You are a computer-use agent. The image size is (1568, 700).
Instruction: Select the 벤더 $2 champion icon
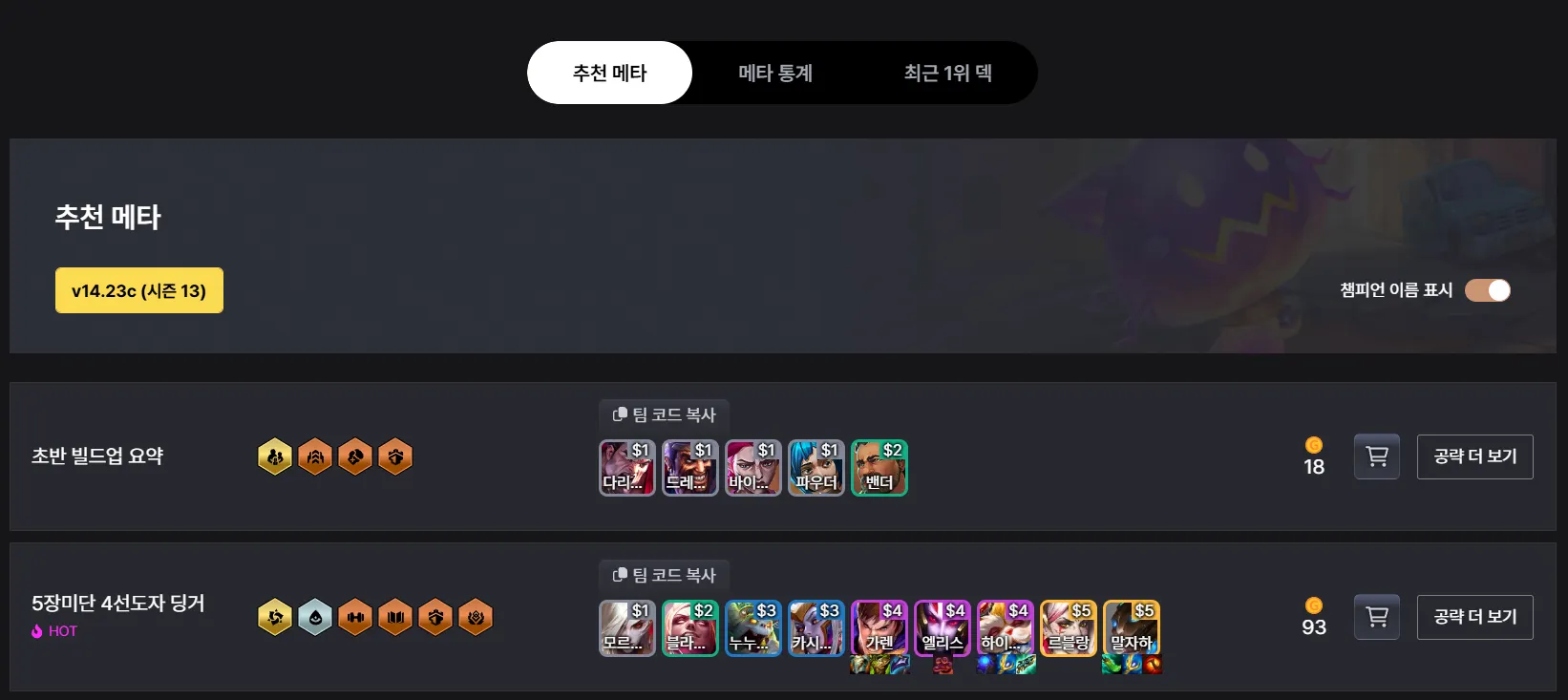coord(879,468)
